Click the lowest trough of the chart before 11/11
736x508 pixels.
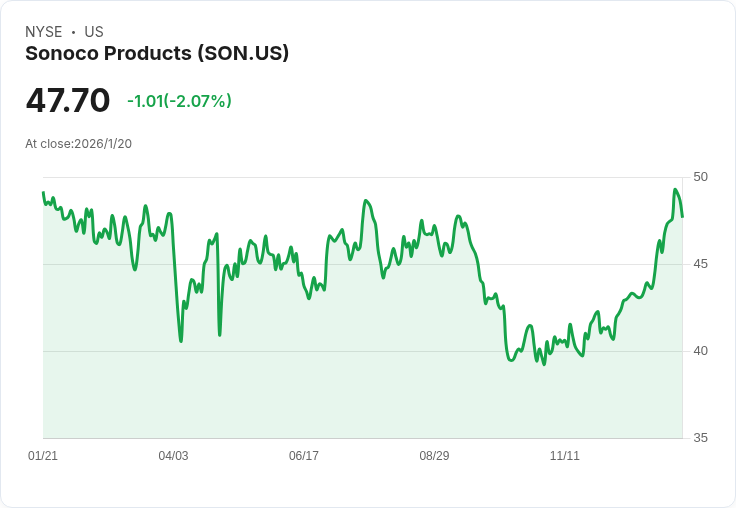click(544, 364)
